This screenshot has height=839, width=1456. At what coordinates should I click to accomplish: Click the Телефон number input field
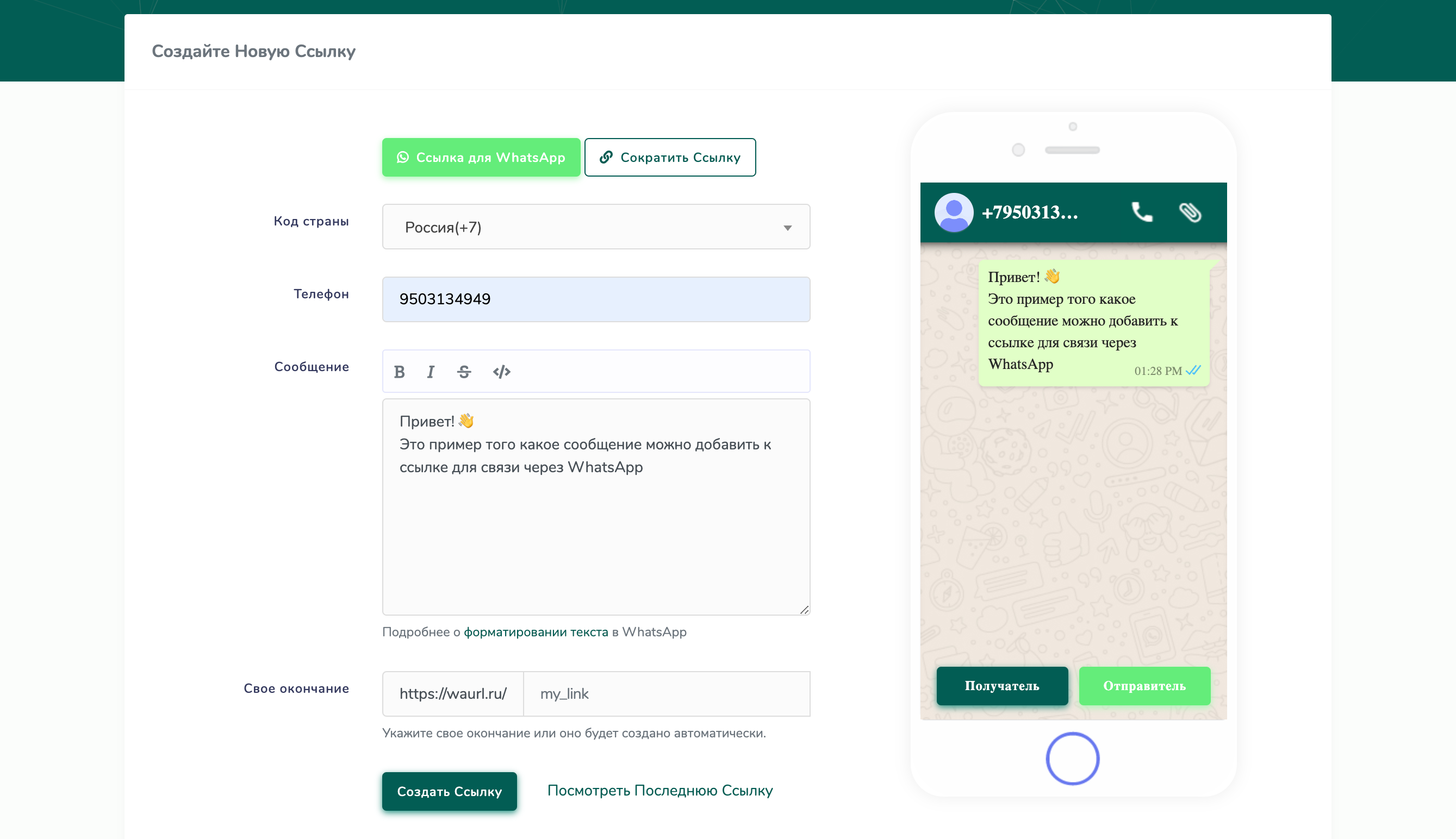[x=596, y=299]
